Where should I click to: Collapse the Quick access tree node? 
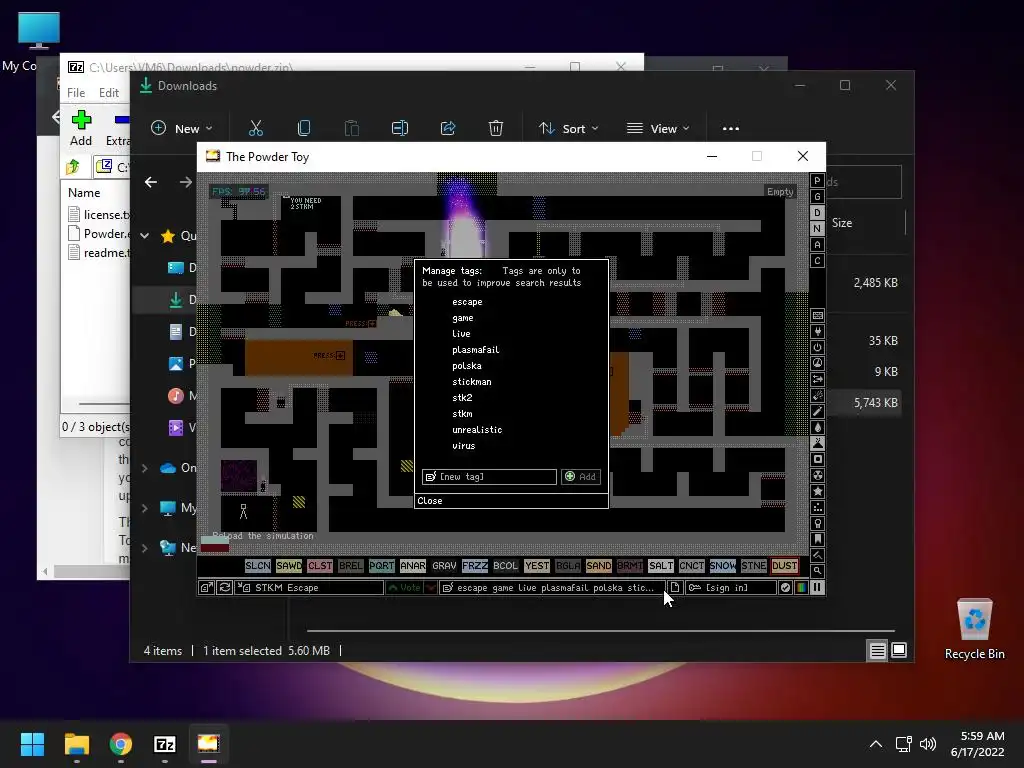(145, 236)
